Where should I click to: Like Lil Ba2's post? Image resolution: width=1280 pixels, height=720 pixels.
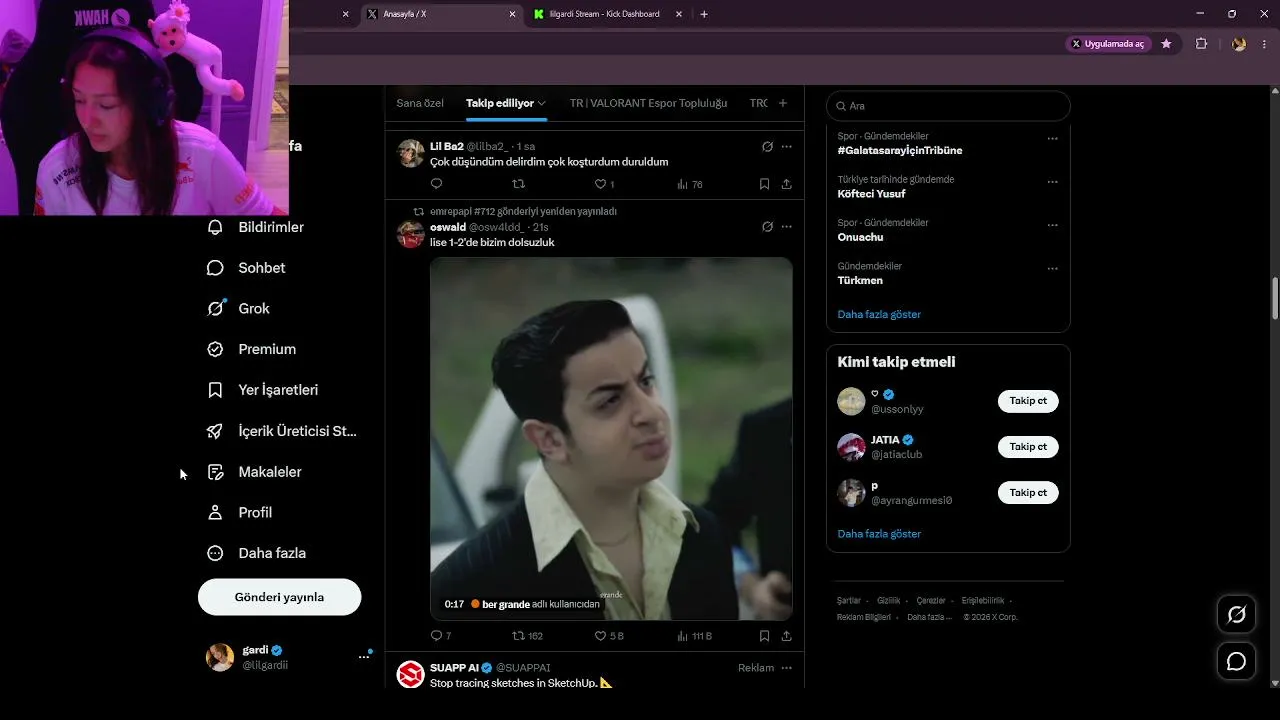coord(604,184)
